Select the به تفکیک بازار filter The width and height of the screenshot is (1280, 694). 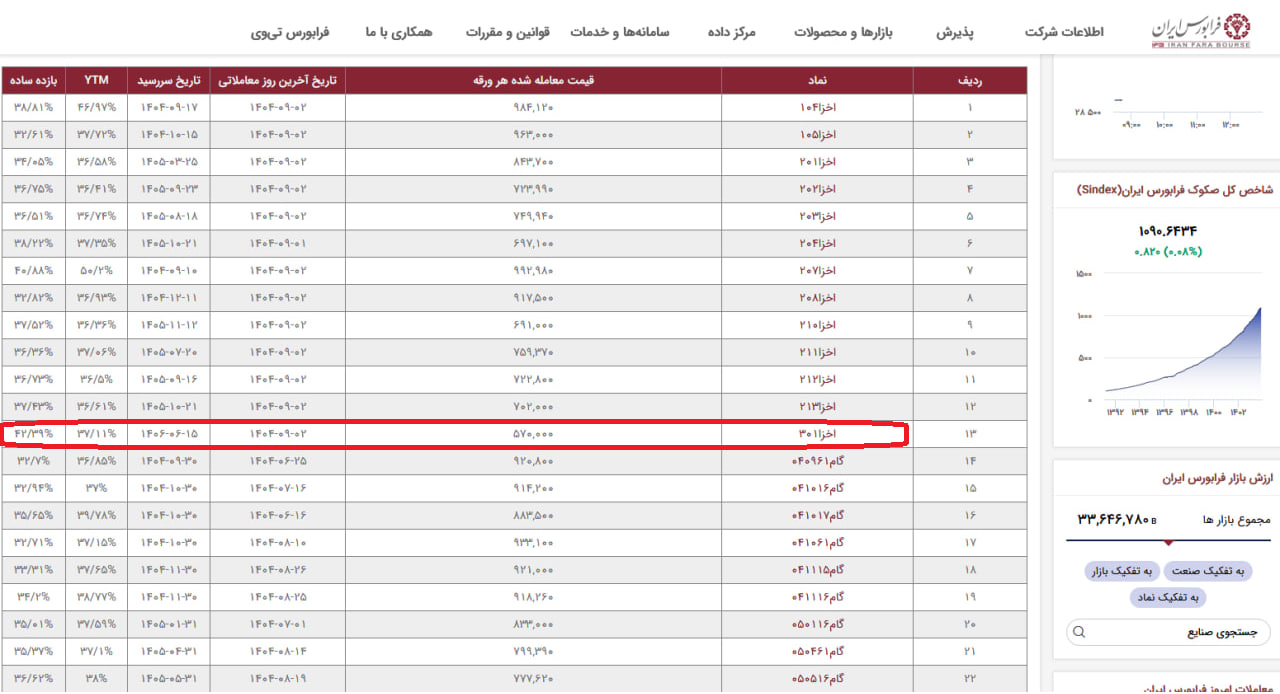(x=1120, y=571)
